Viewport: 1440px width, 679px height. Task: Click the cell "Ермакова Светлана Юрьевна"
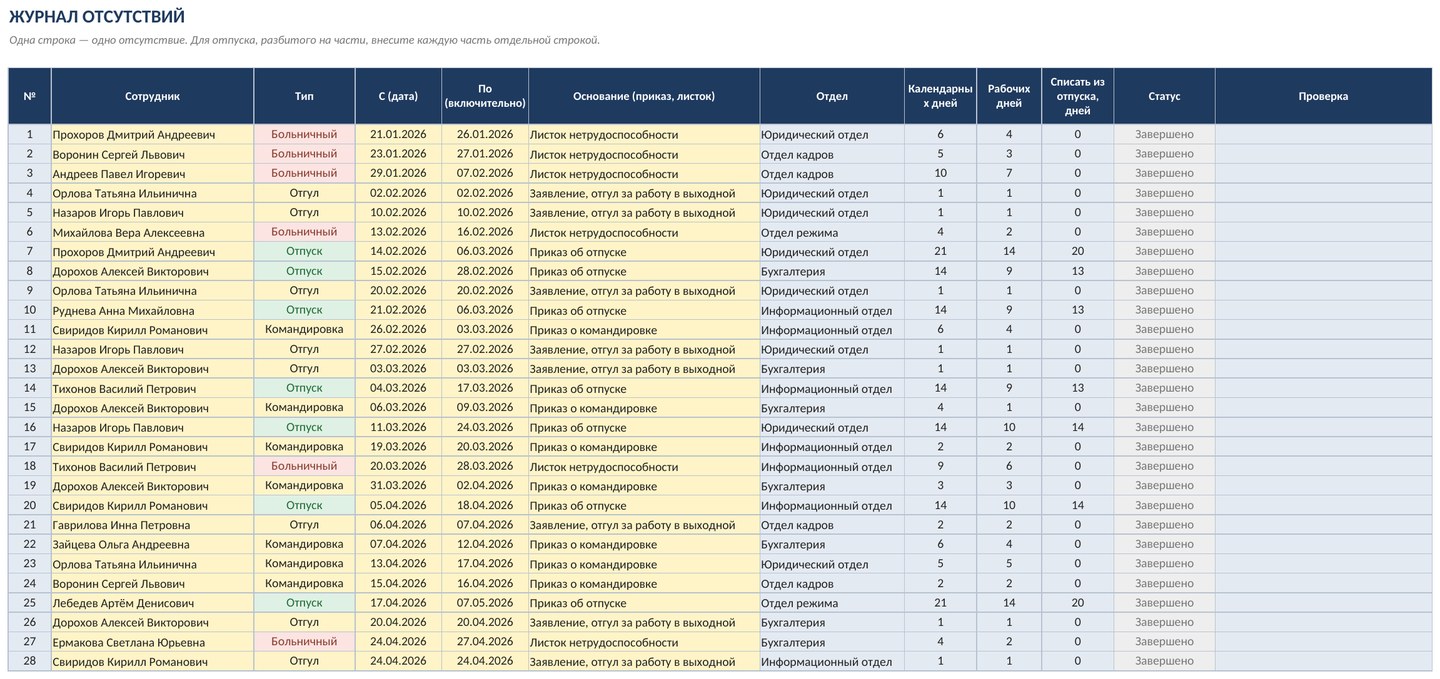tap(152, 642)
